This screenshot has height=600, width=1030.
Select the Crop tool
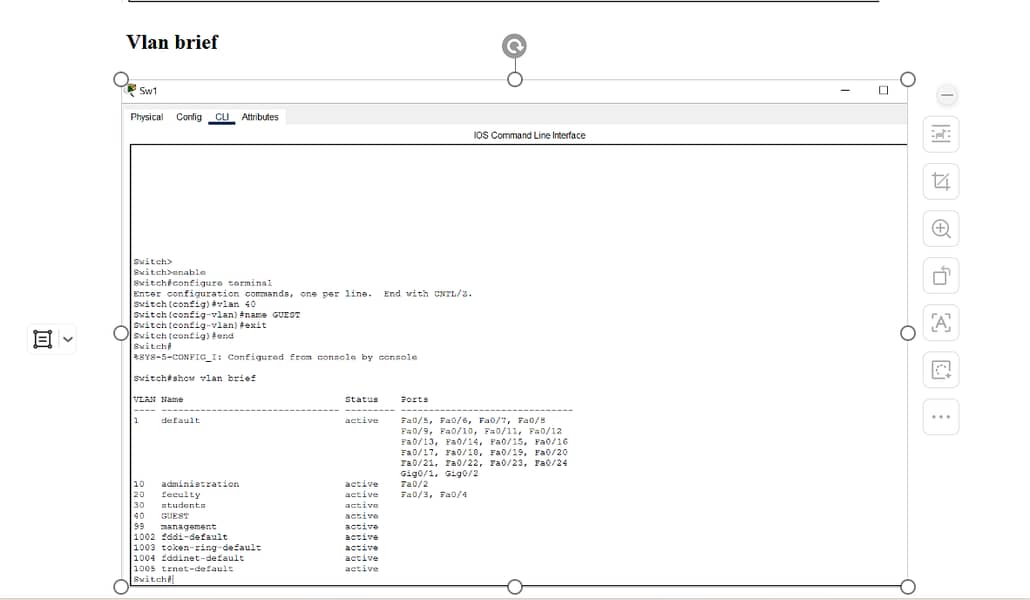(x=941, y=181)
